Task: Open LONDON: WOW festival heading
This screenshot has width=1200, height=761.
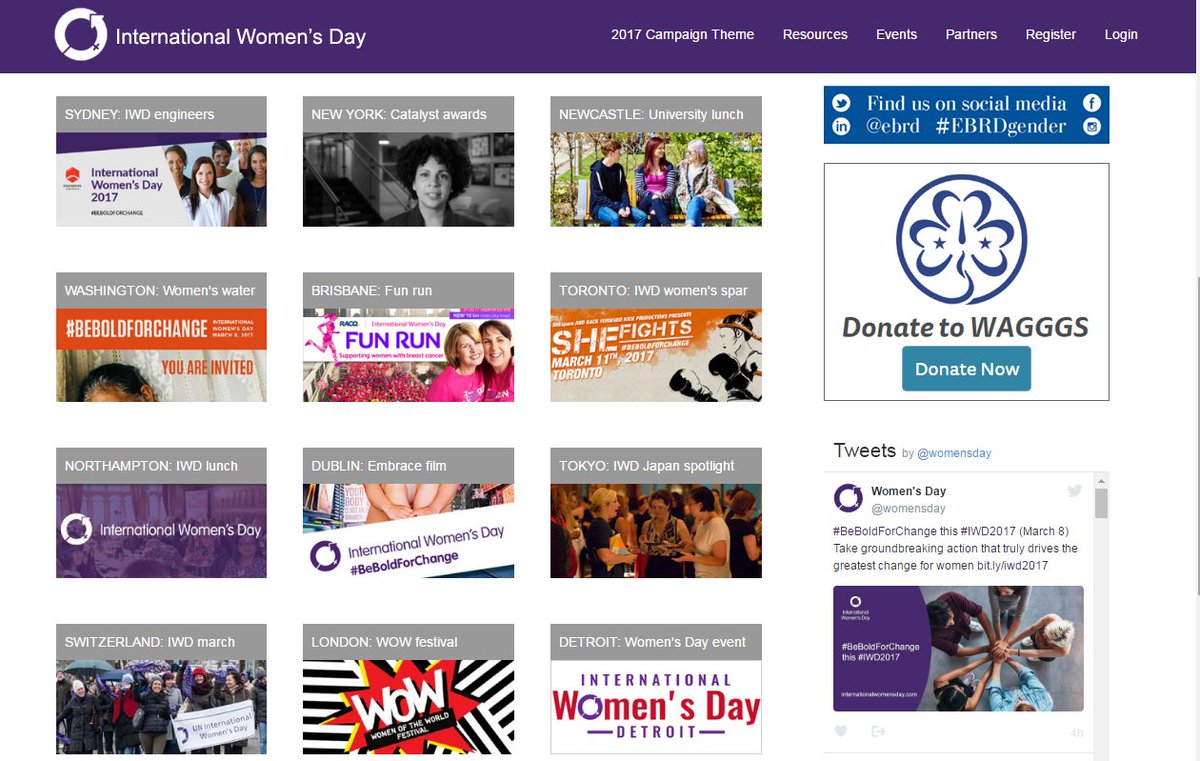Action: point(408,641)
